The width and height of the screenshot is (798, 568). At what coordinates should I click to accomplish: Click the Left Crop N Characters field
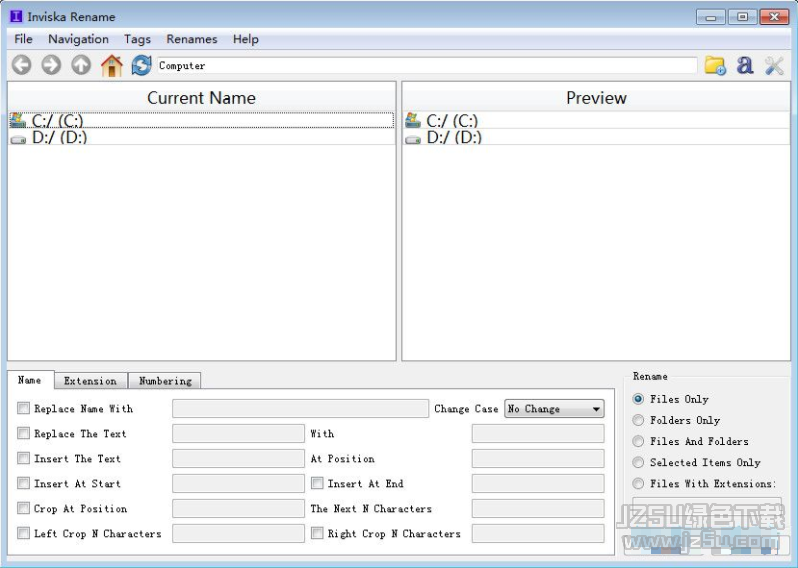point(238,533)
